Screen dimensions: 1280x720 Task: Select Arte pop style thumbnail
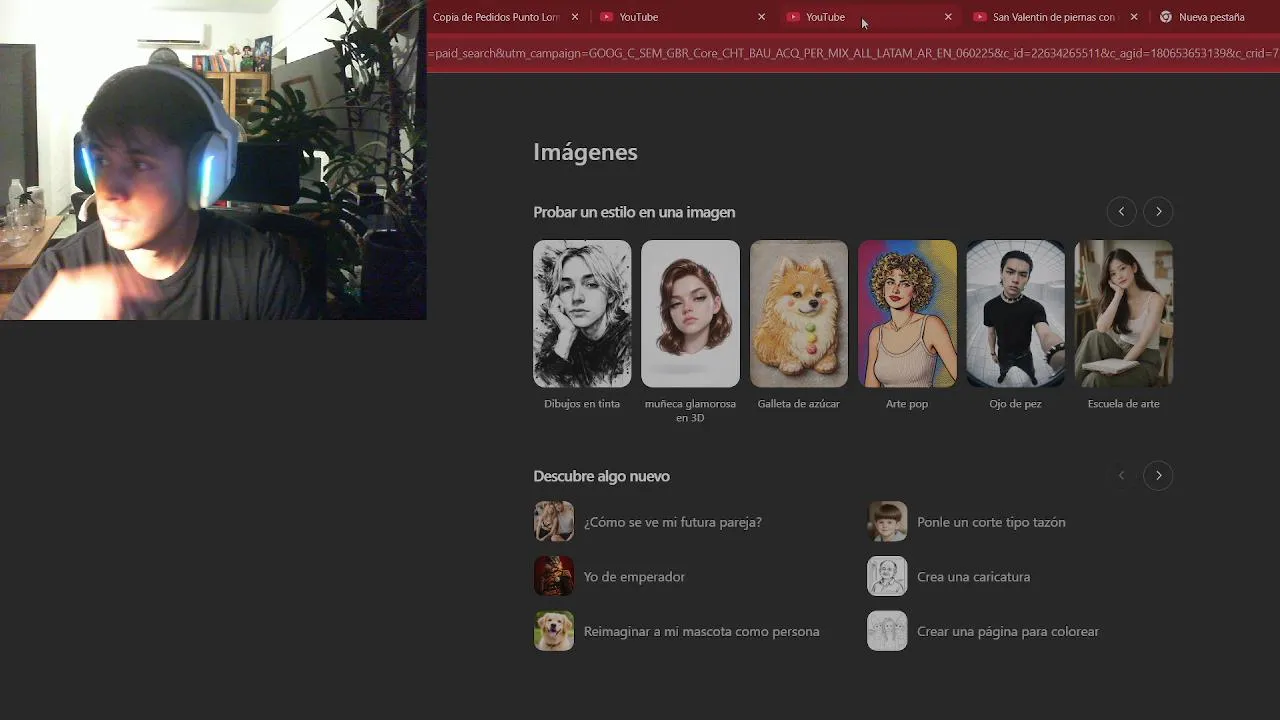click(x=907, y=313)
